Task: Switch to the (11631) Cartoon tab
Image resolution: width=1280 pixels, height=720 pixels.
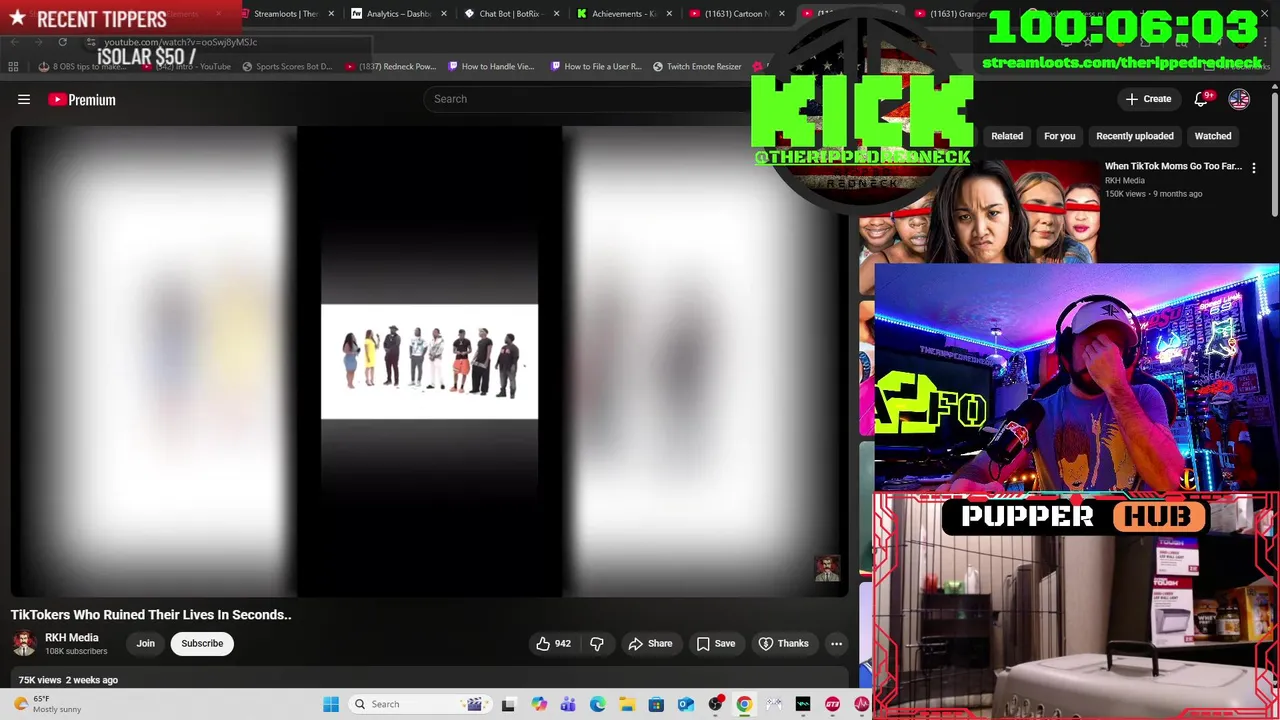Action: point(735,14)
